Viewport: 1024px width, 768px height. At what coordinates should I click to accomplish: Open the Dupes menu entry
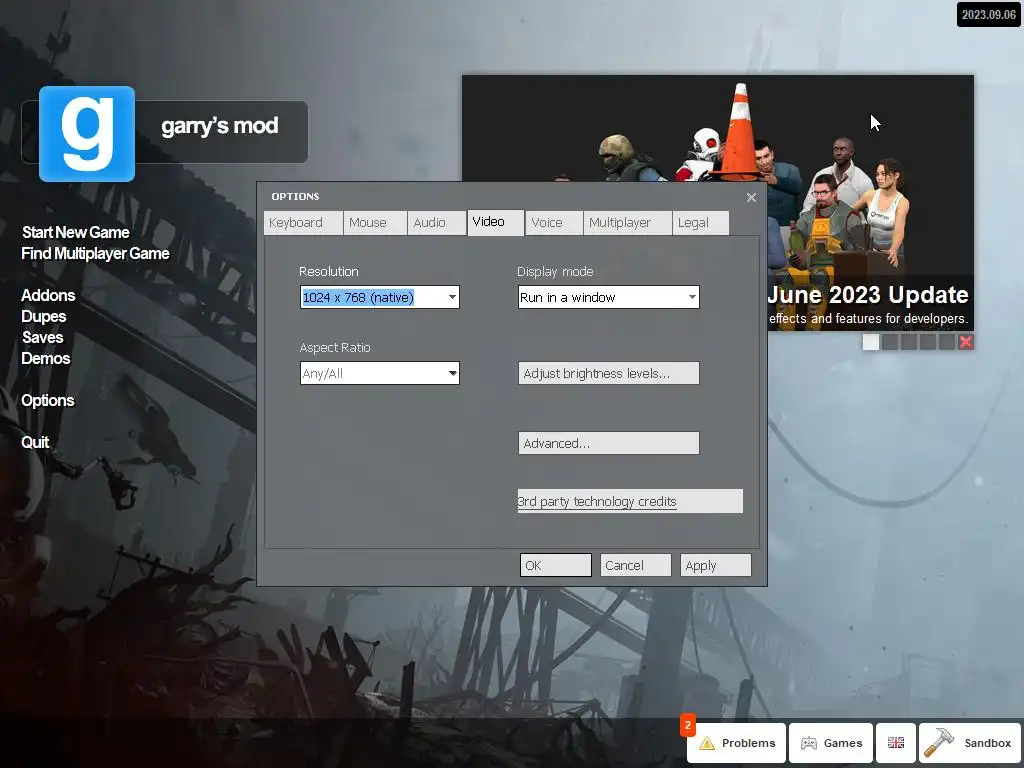tap(44, 316)
